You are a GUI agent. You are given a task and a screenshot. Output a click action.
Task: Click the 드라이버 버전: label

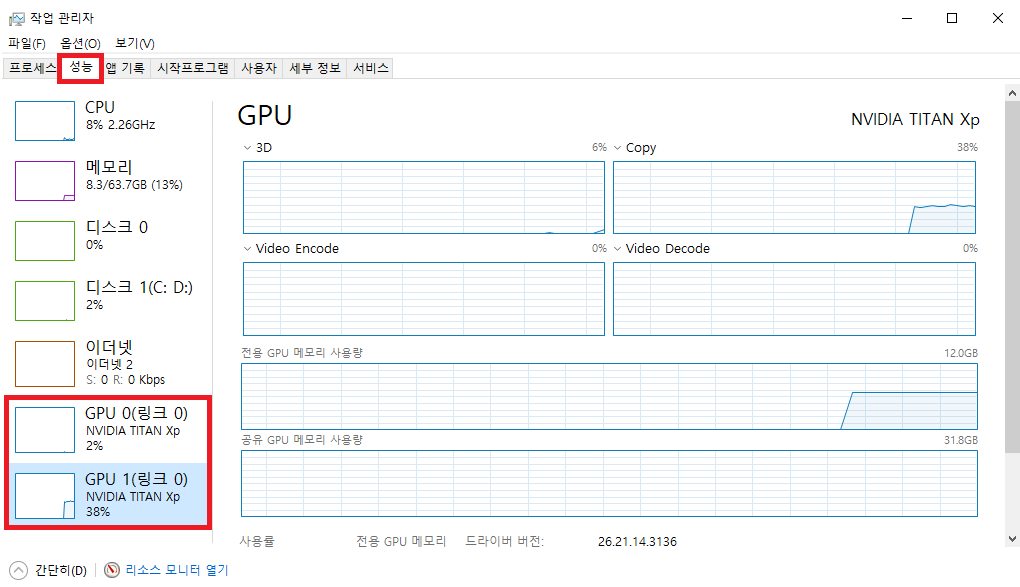504,541
